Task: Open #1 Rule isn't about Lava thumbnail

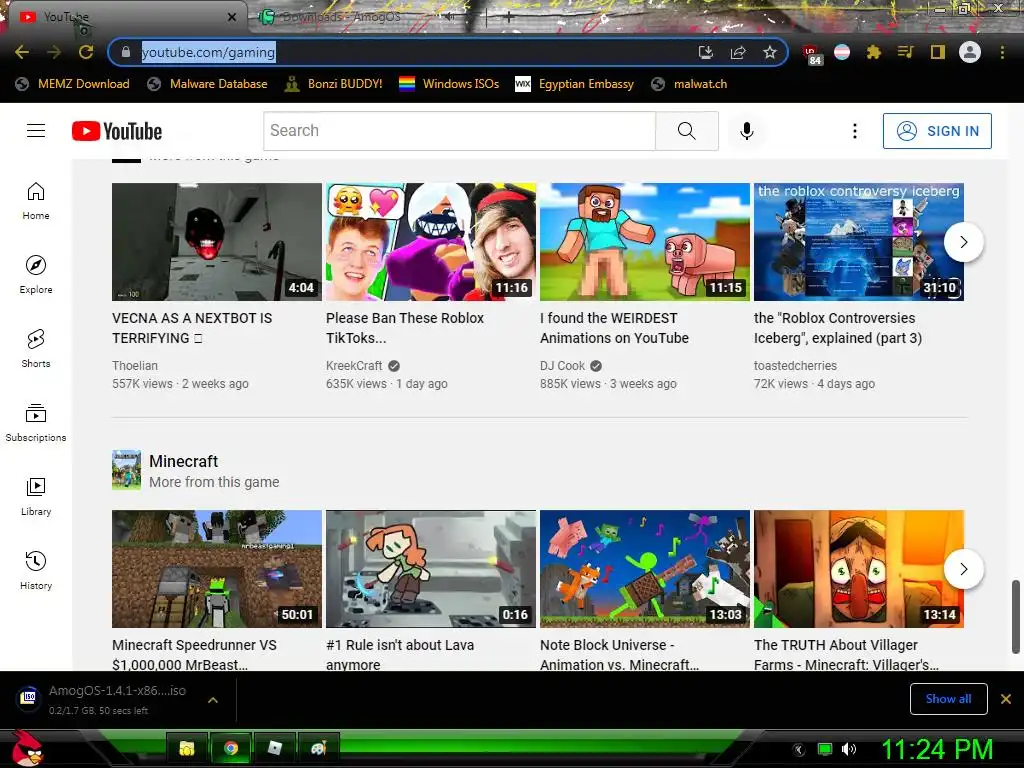Action: coord(431,569)
